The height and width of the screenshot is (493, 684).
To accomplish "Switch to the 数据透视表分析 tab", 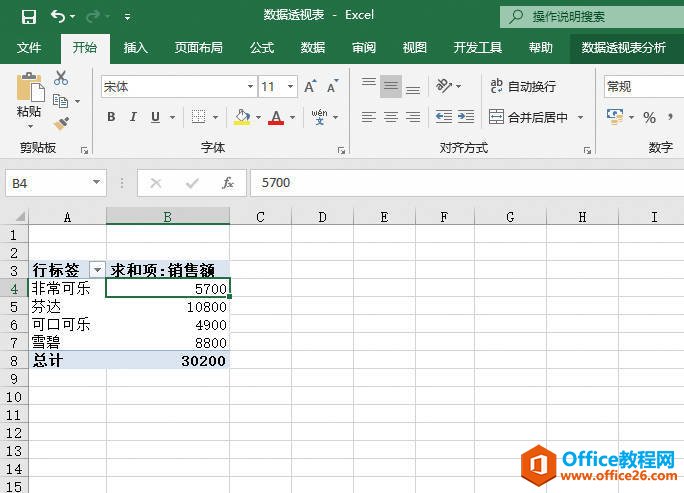I will [x=624, y=47].
